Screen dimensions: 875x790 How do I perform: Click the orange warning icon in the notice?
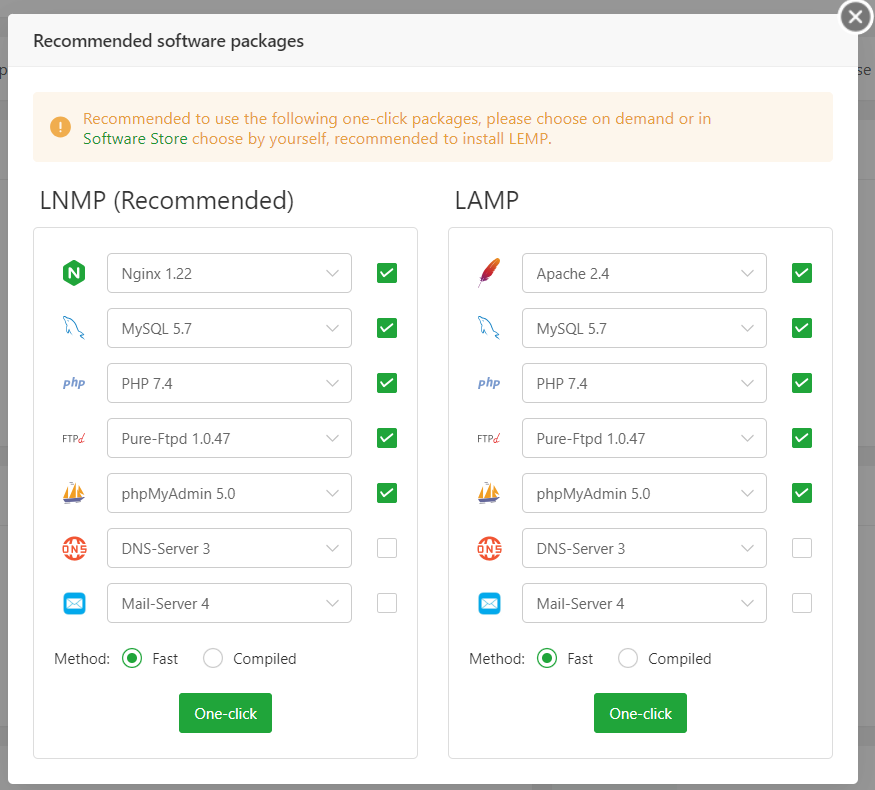60,127
